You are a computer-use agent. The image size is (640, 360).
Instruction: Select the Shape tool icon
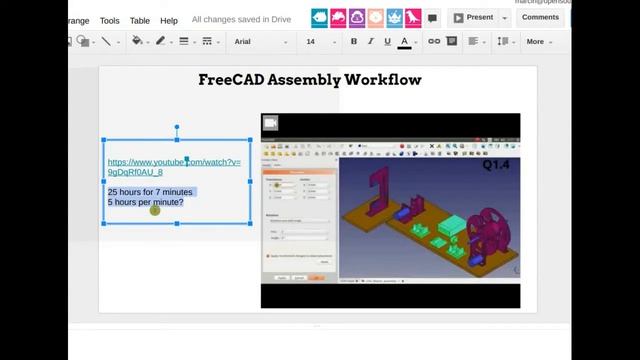pos(83,41)
